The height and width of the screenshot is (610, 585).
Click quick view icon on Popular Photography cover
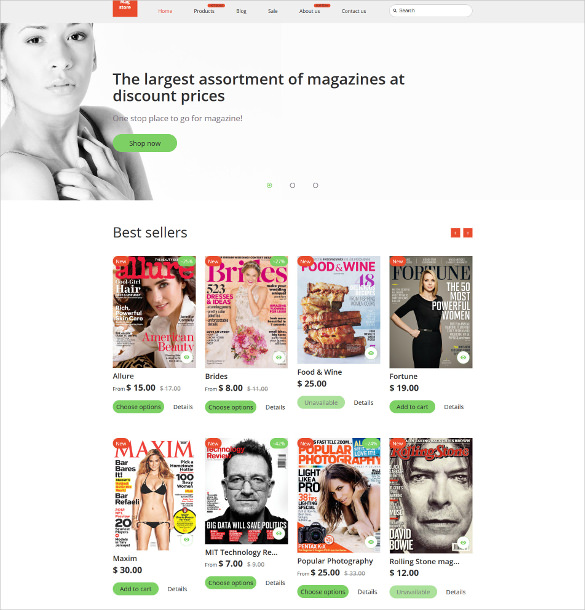371,542
